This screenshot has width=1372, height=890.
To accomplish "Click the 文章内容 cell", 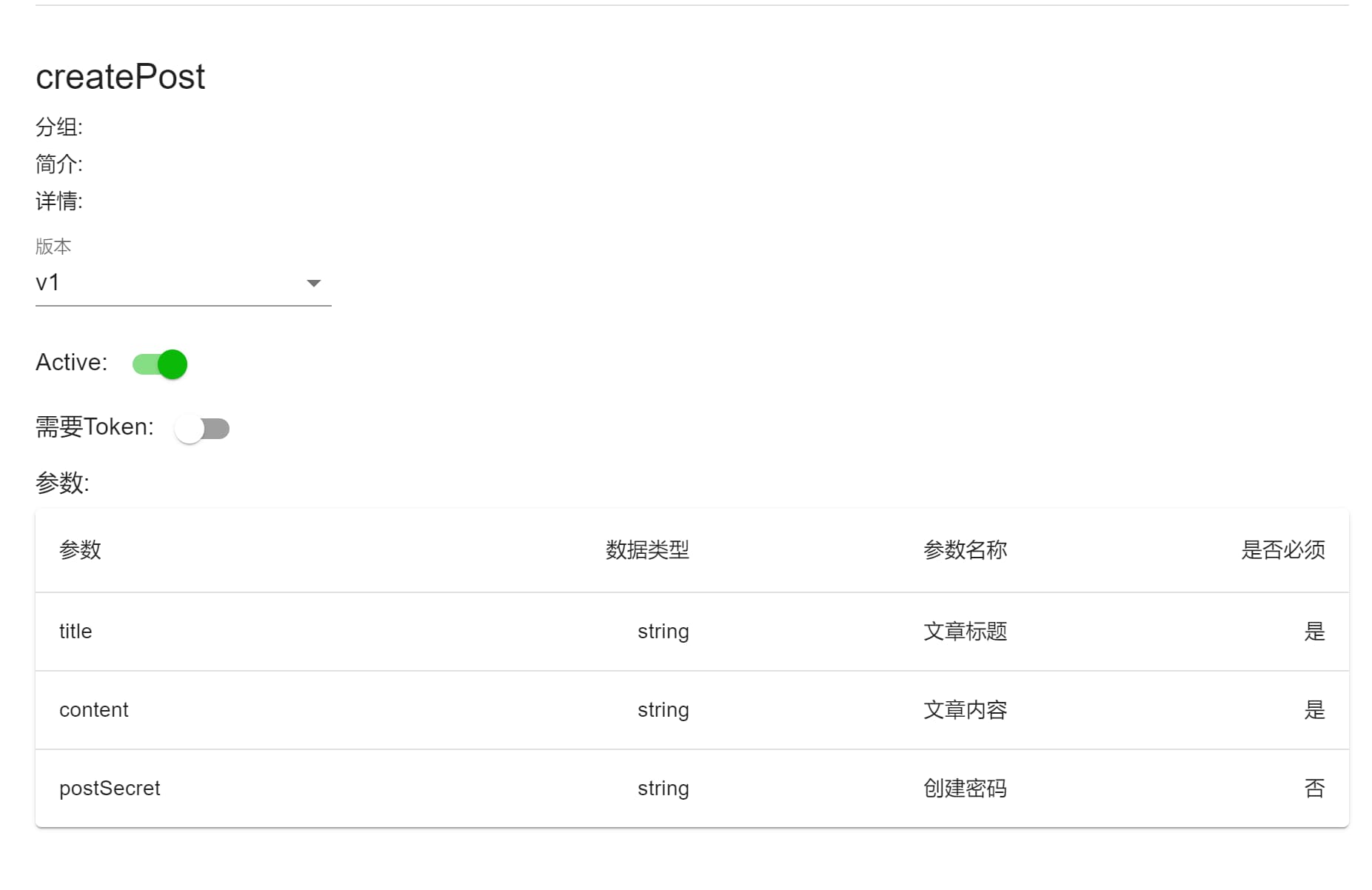I will click(x=965, y=710).
